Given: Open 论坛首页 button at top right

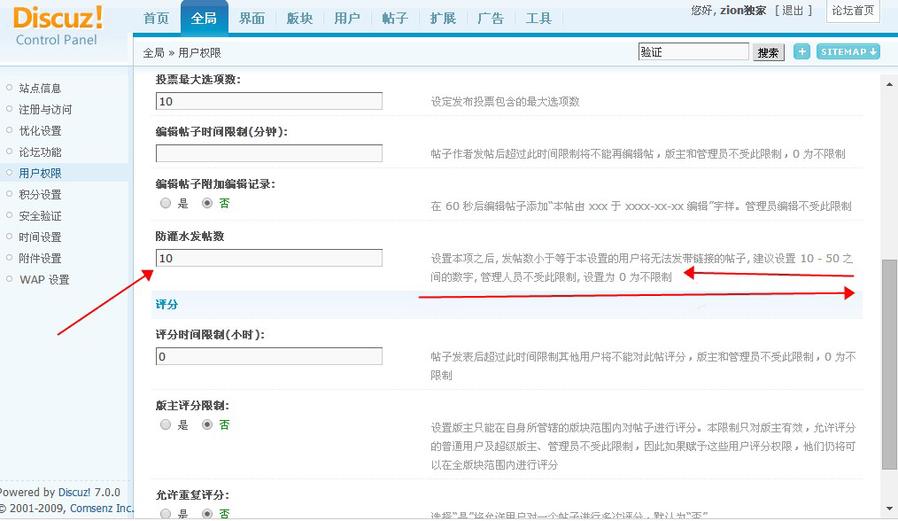Looking at the screenshot, I should tap(853, 11).
